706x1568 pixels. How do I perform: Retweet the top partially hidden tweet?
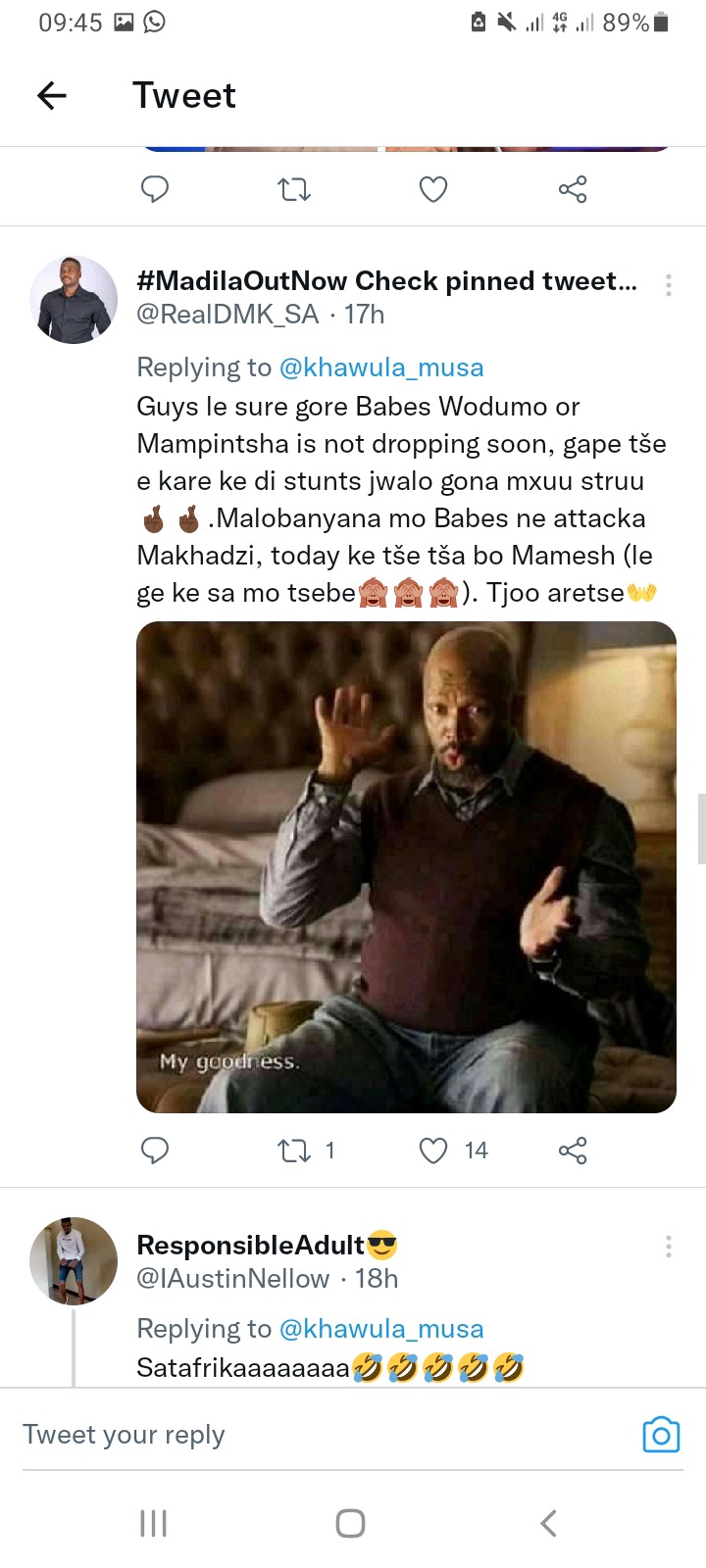294,188
